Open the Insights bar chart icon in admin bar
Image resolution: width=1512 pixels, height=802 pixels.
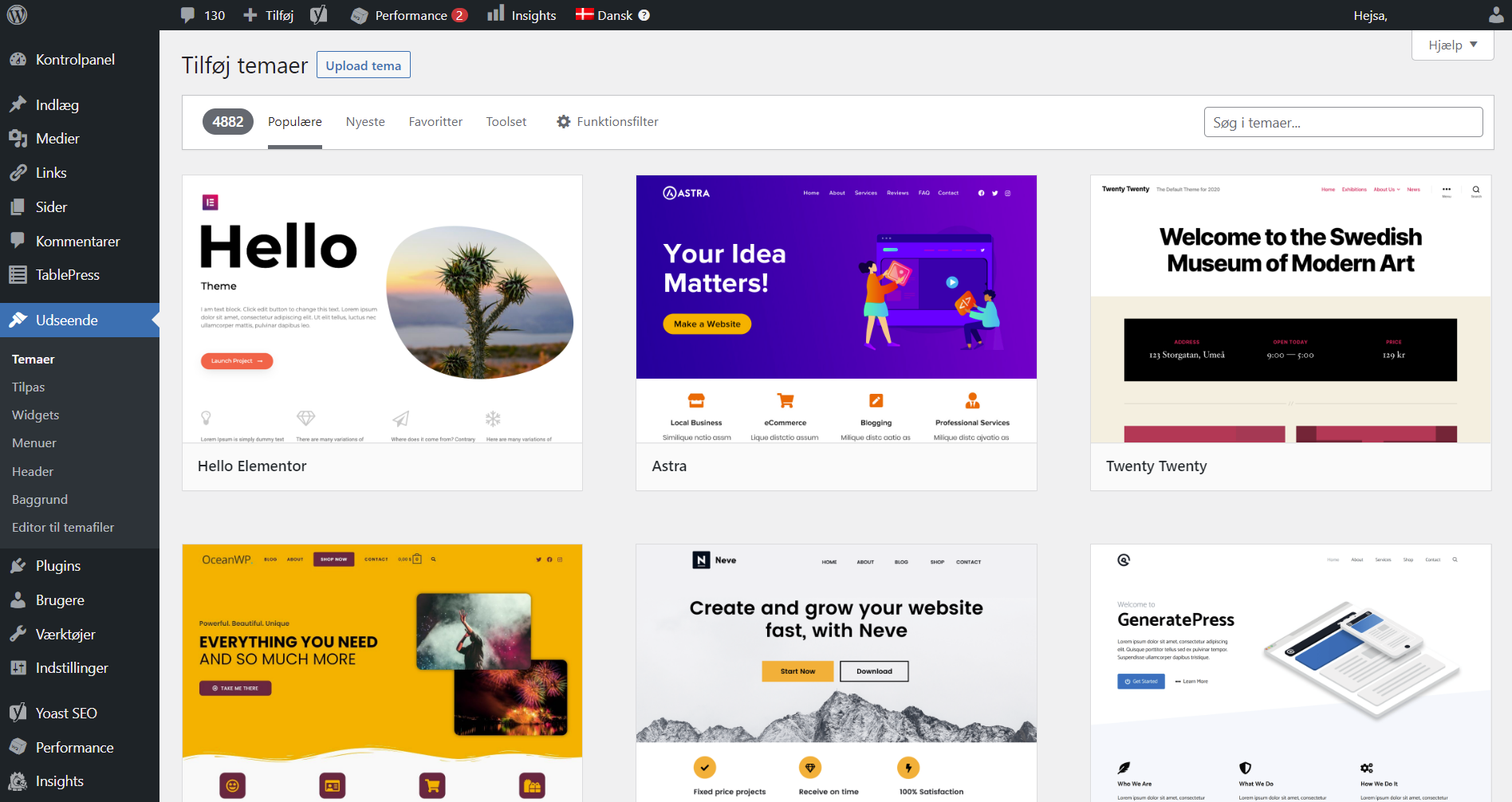(x=496, y=14)
